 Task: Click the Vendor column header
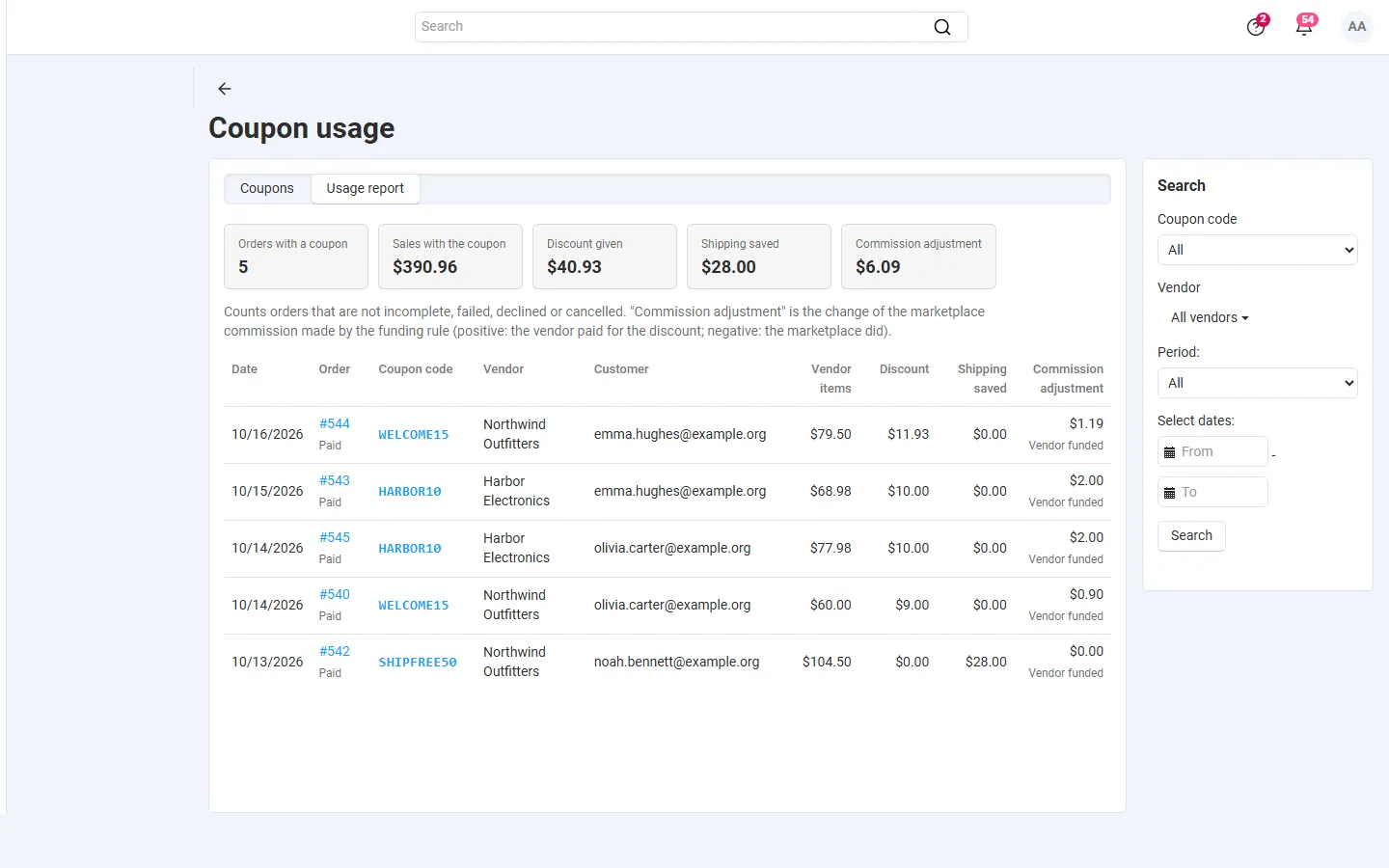click(x=504, y=369)
